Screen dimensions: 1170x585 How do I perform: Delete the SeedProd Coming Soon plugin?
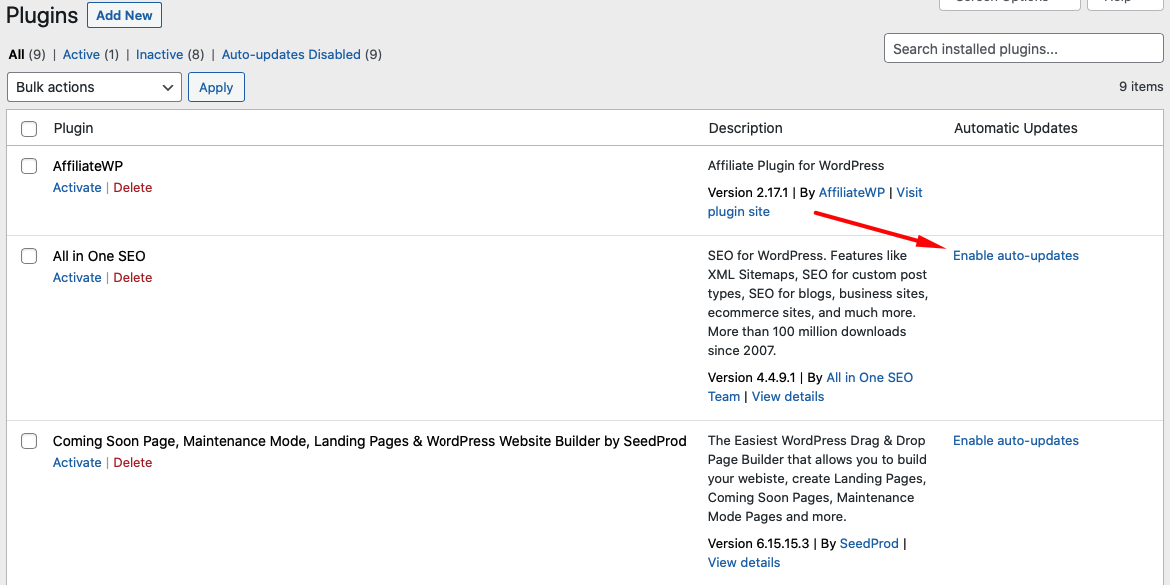point(133,462)
